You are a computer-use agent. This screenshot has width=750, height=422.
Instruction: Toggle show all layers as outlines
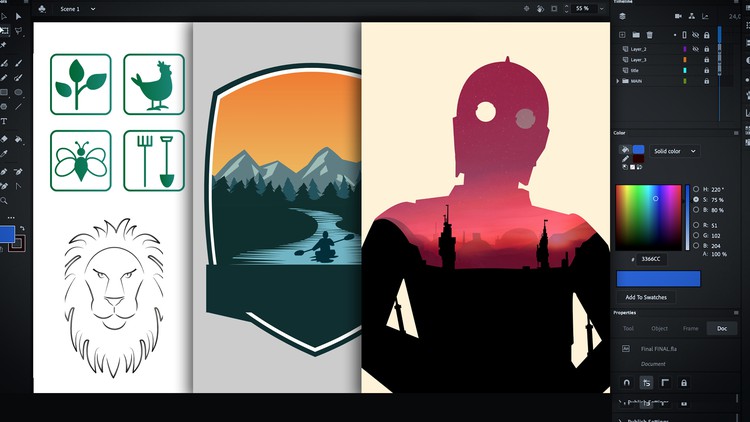coord(684,35)
